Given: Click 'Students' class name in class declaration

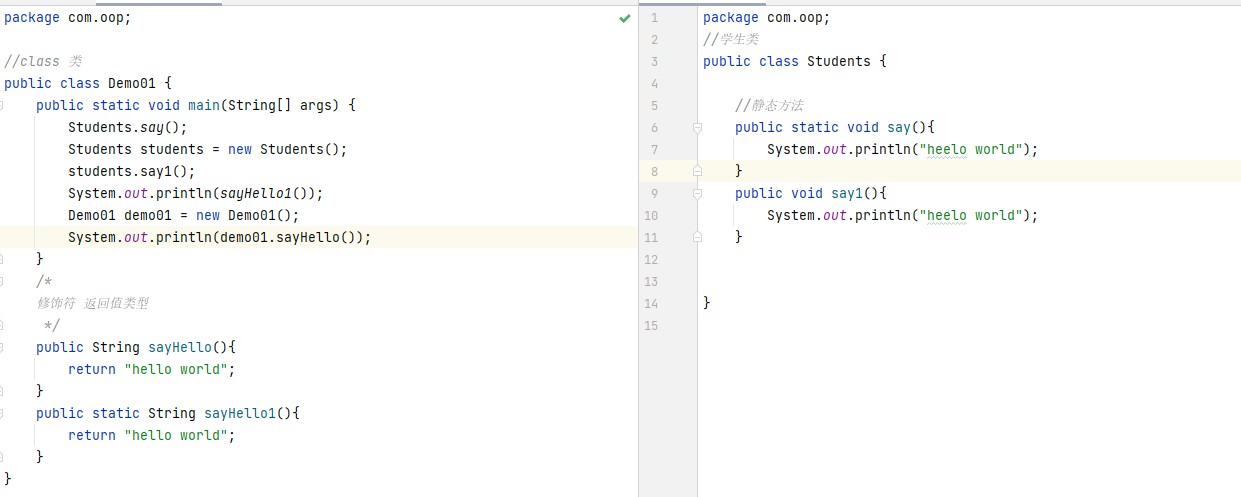Looking at the screenshot, I should coord(839,61).
